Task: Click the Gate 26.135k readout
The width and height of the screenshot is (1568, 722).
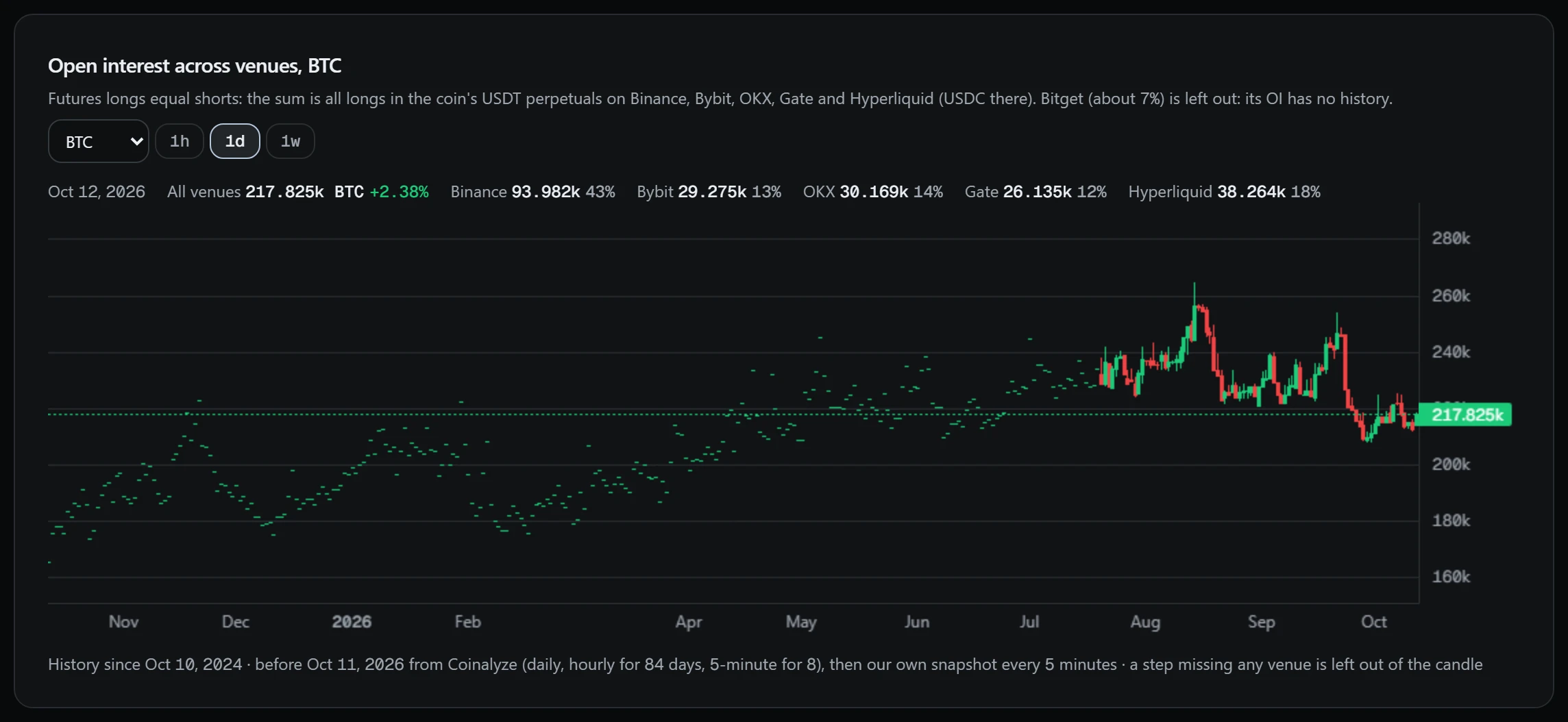Action: tap(1036, 192)
